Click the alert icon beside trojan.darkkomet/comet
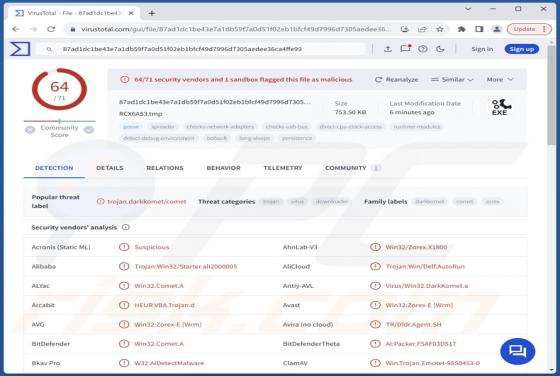 pyautogui.click(x=101, y=201)
